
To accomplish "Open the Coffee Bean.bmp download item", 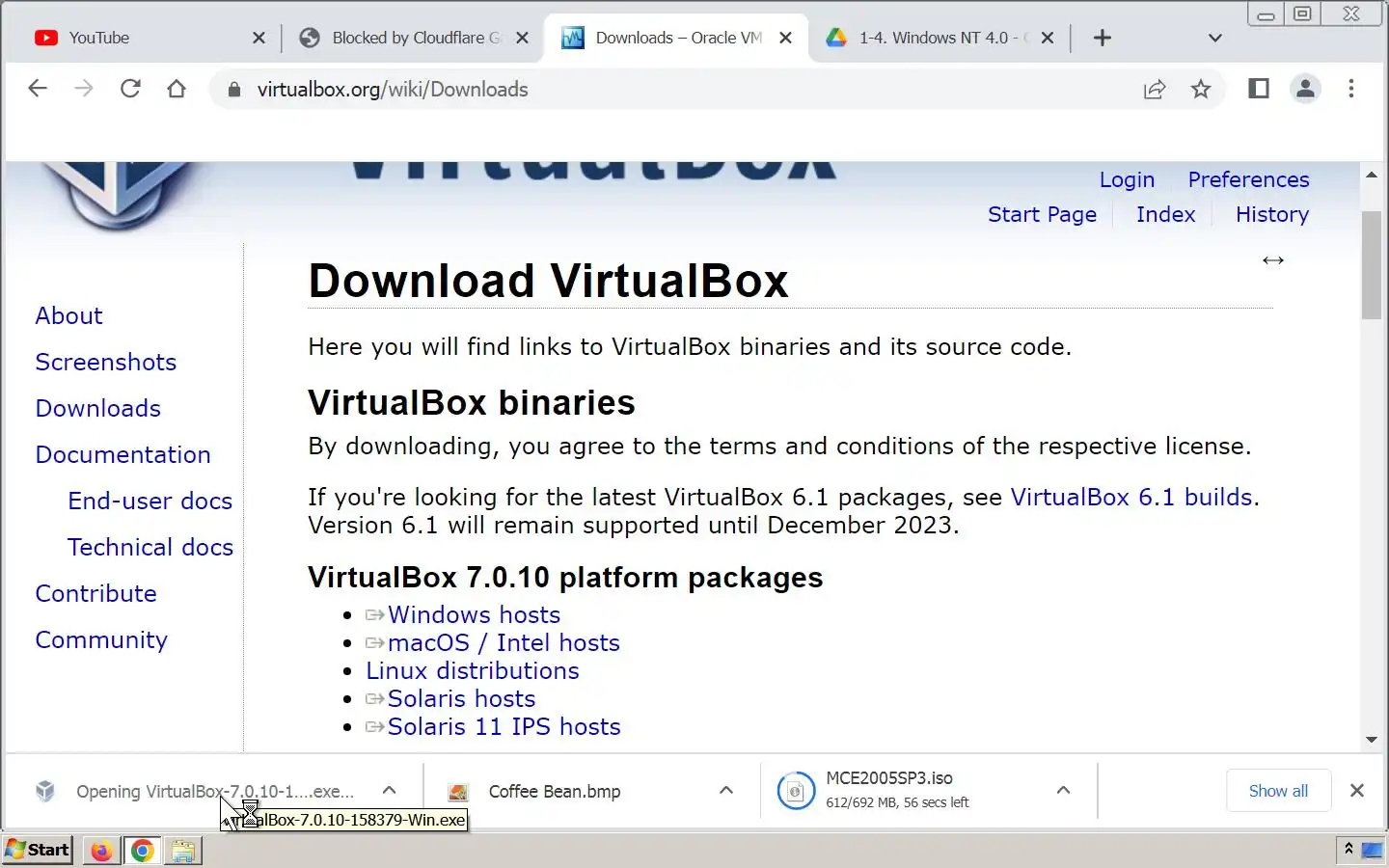I will point(555,791).
